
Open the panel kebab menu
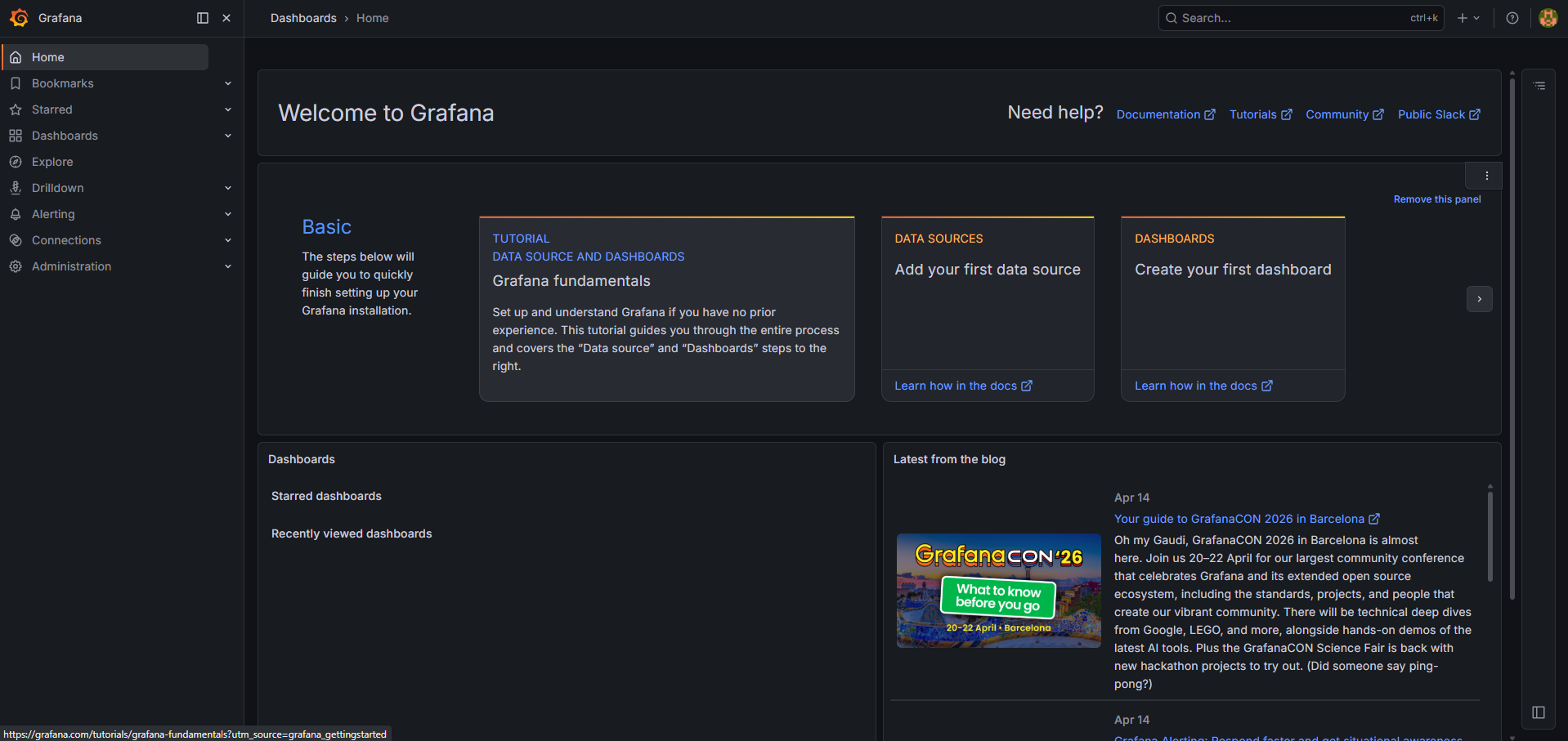pos(1485,175)
